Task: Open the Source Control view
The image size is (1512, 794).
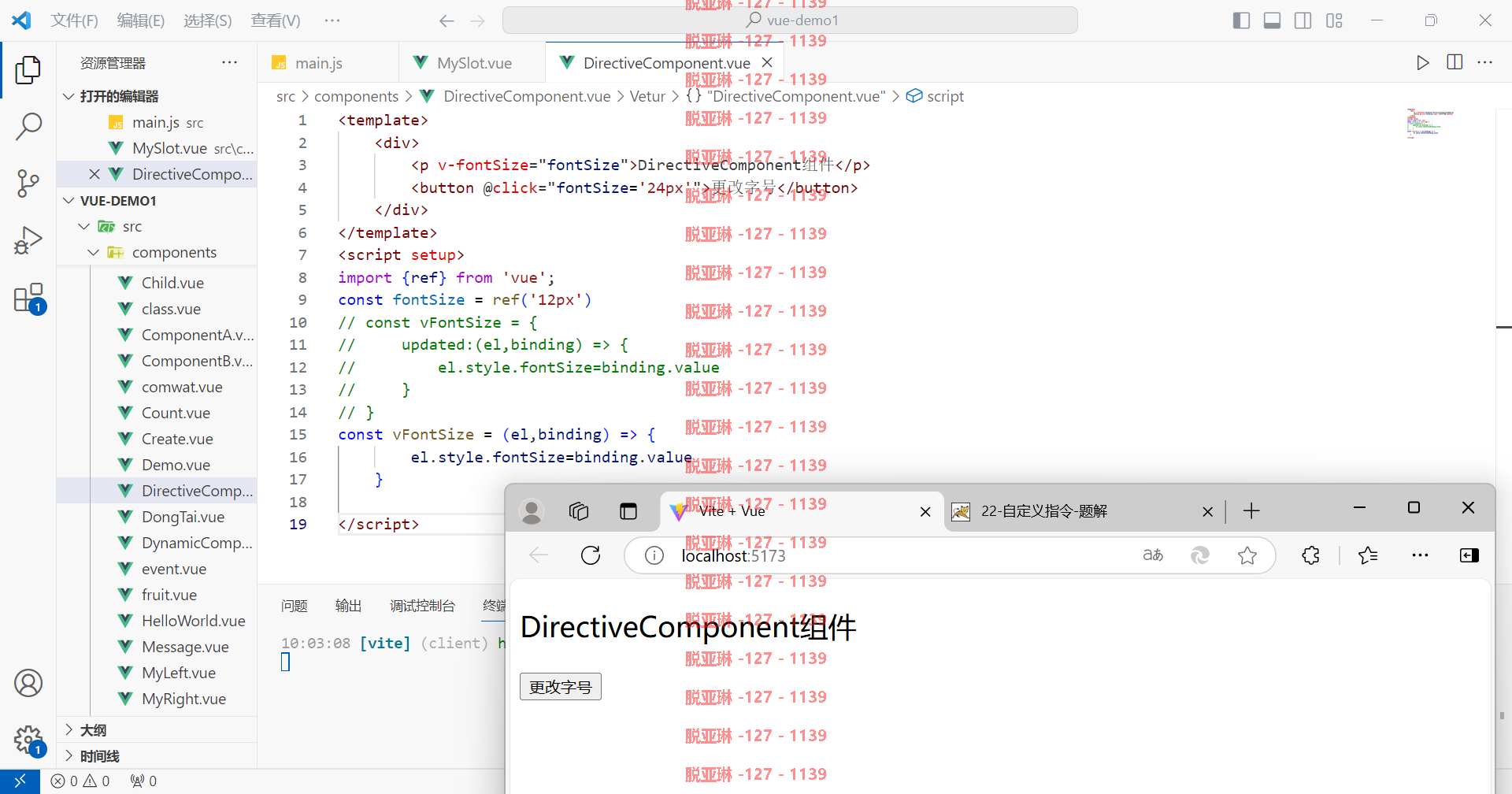Action: click(28, 184)
